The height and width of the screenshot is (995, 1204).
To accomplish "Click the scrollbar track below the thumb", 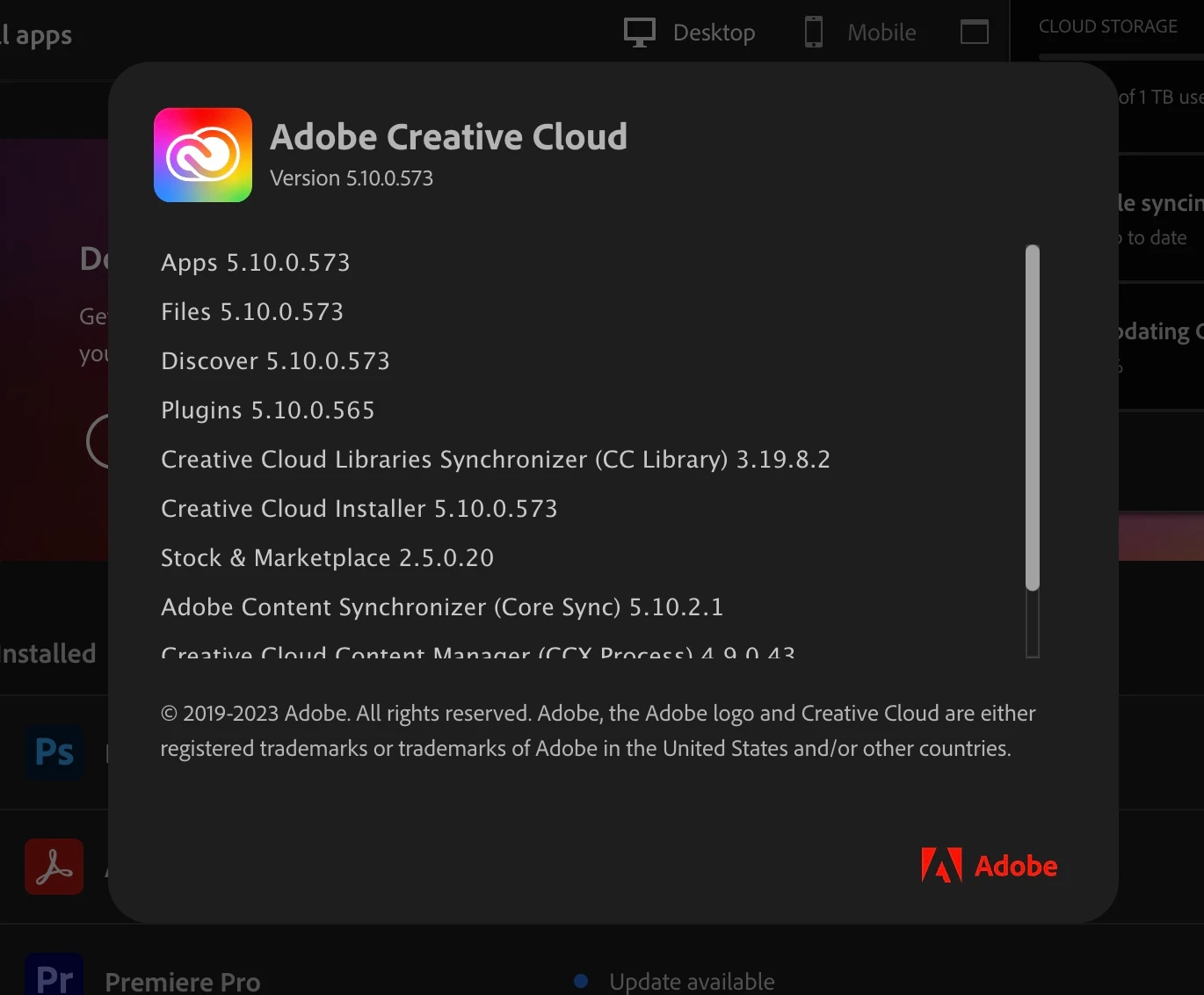I will 1033,623.
